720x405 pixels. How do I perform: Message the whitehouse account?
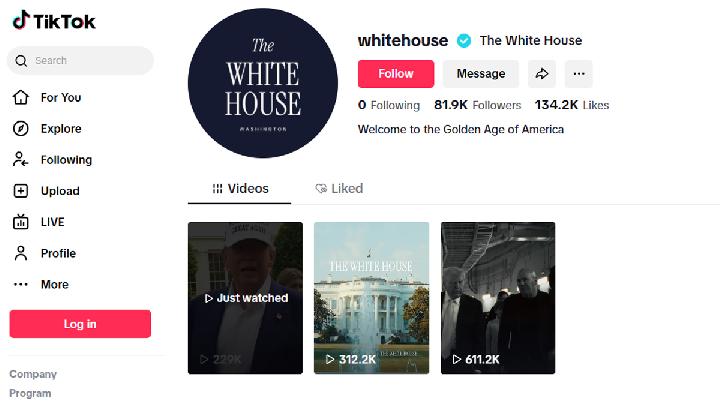coord(481,73)
